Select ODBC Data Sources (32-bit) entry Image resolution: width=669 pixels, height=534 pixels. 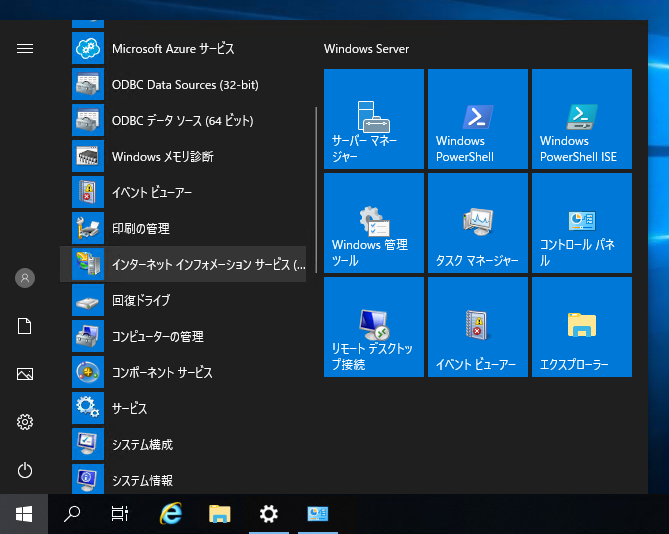pyautogui.click(x=182, y=84)
